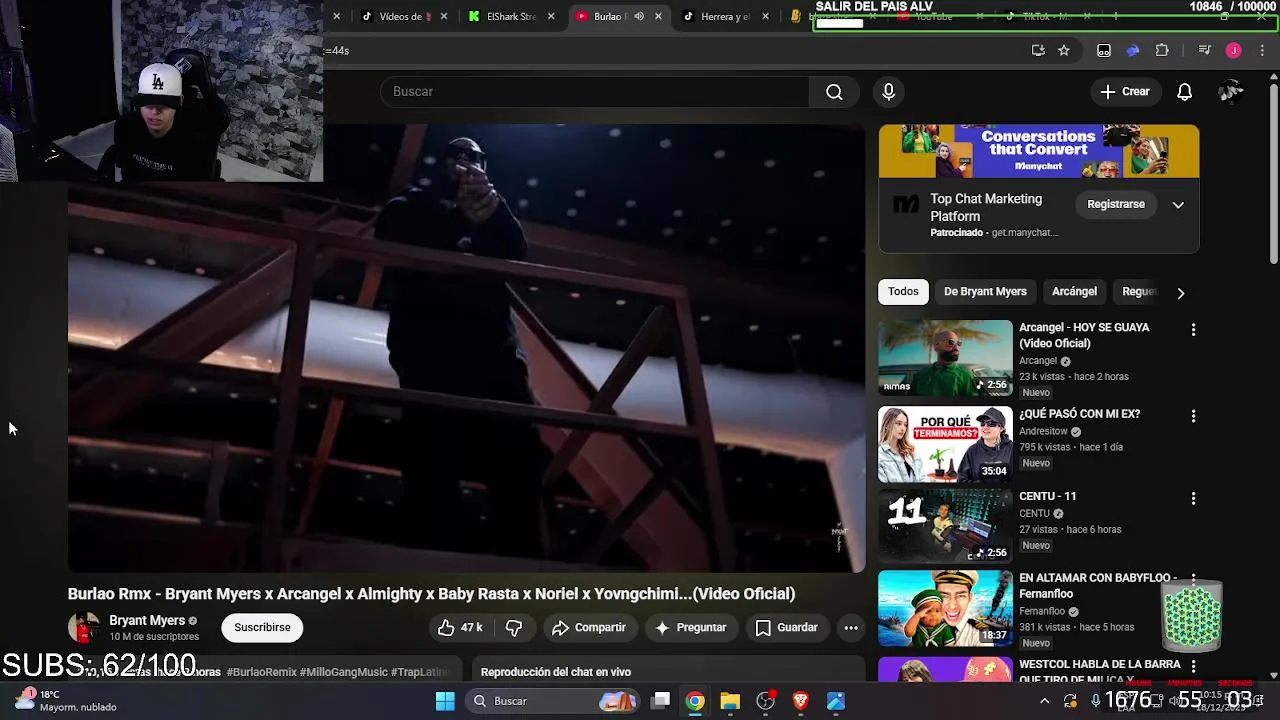Click the install app icon in address bar
The image size is (1280, 720).
1038,51
